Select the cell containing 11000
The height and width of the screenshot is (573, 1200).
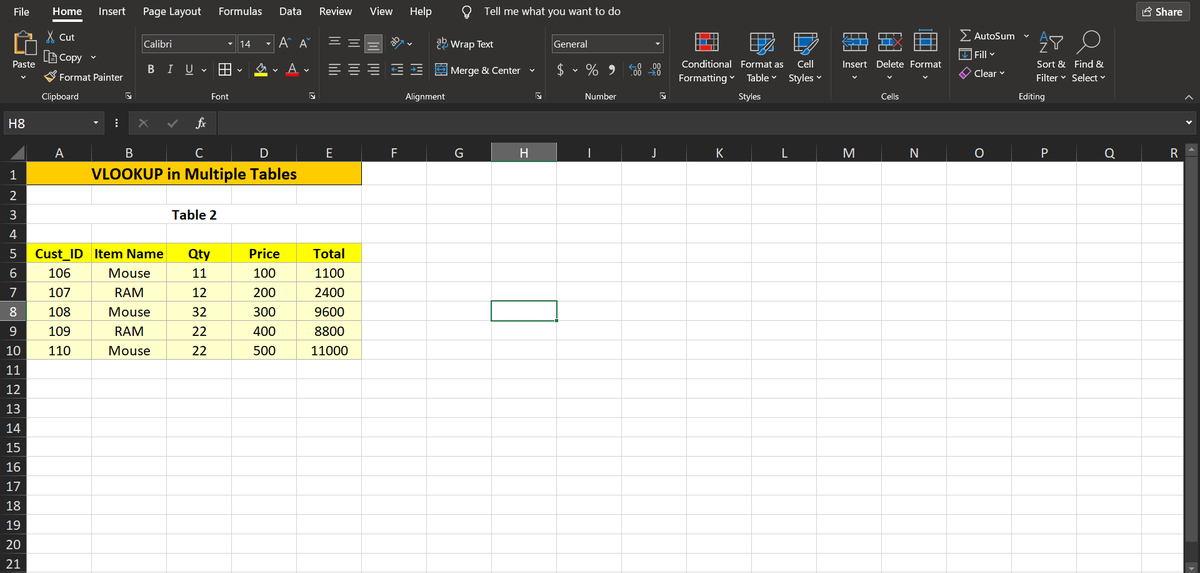(329, 351)
